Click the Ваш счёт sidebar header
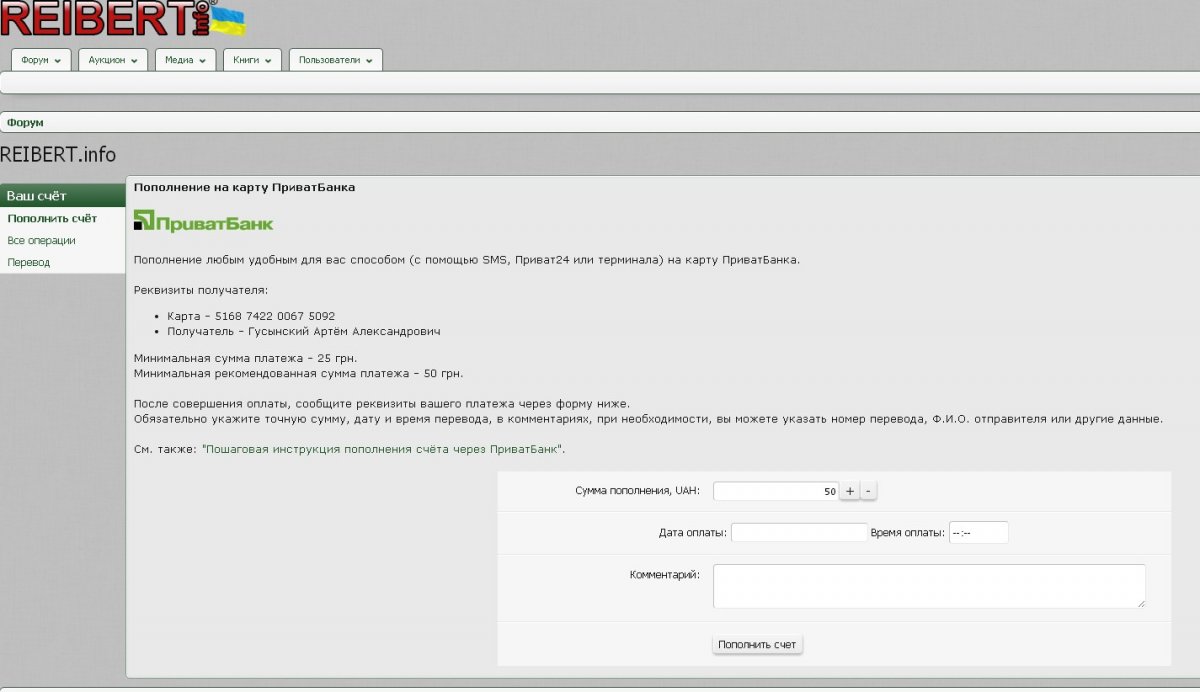 (62, 195)
